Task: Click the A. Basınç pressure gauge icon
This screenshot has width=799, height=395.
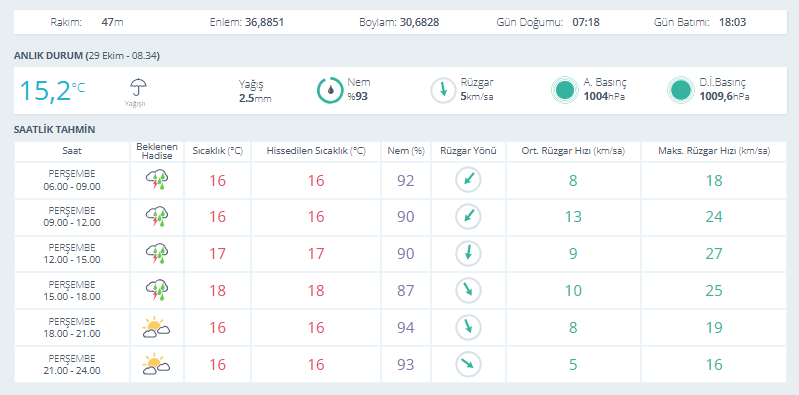Action: click(x=565, y=90)
